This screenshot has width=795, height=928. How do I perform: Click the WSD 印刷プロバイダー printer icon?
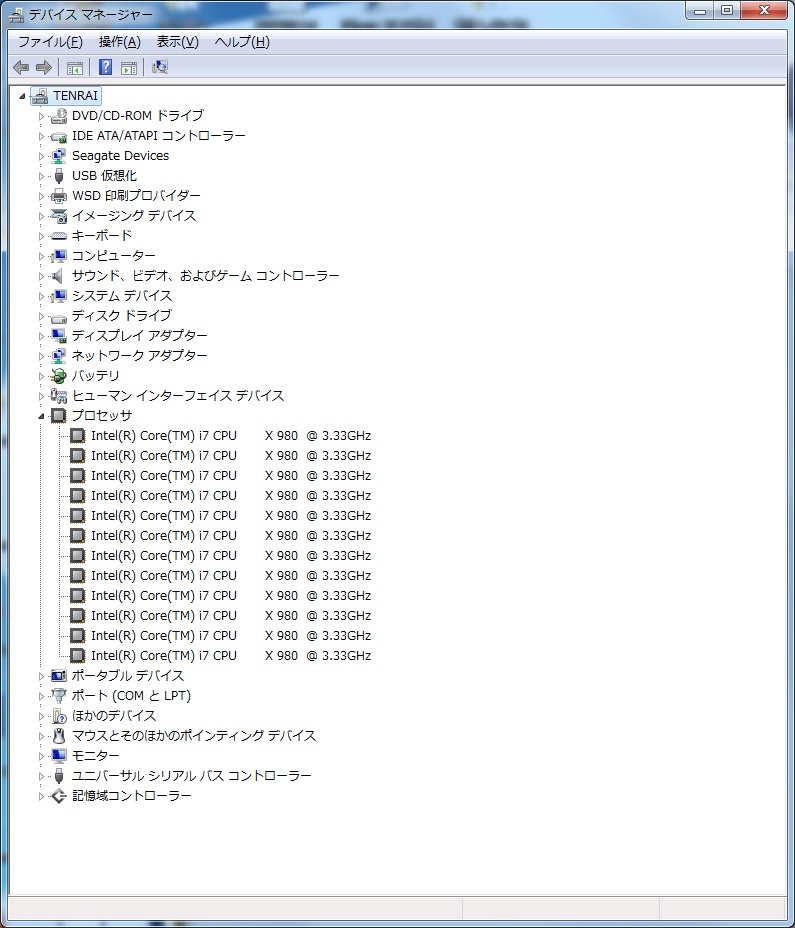pos(59,196)
